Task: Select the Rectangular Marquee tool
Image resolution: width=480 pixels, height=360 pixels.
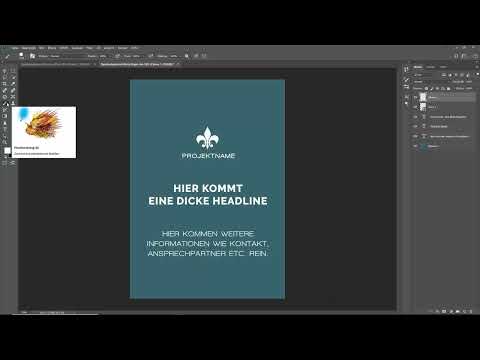Action: [x=13, y=71]
